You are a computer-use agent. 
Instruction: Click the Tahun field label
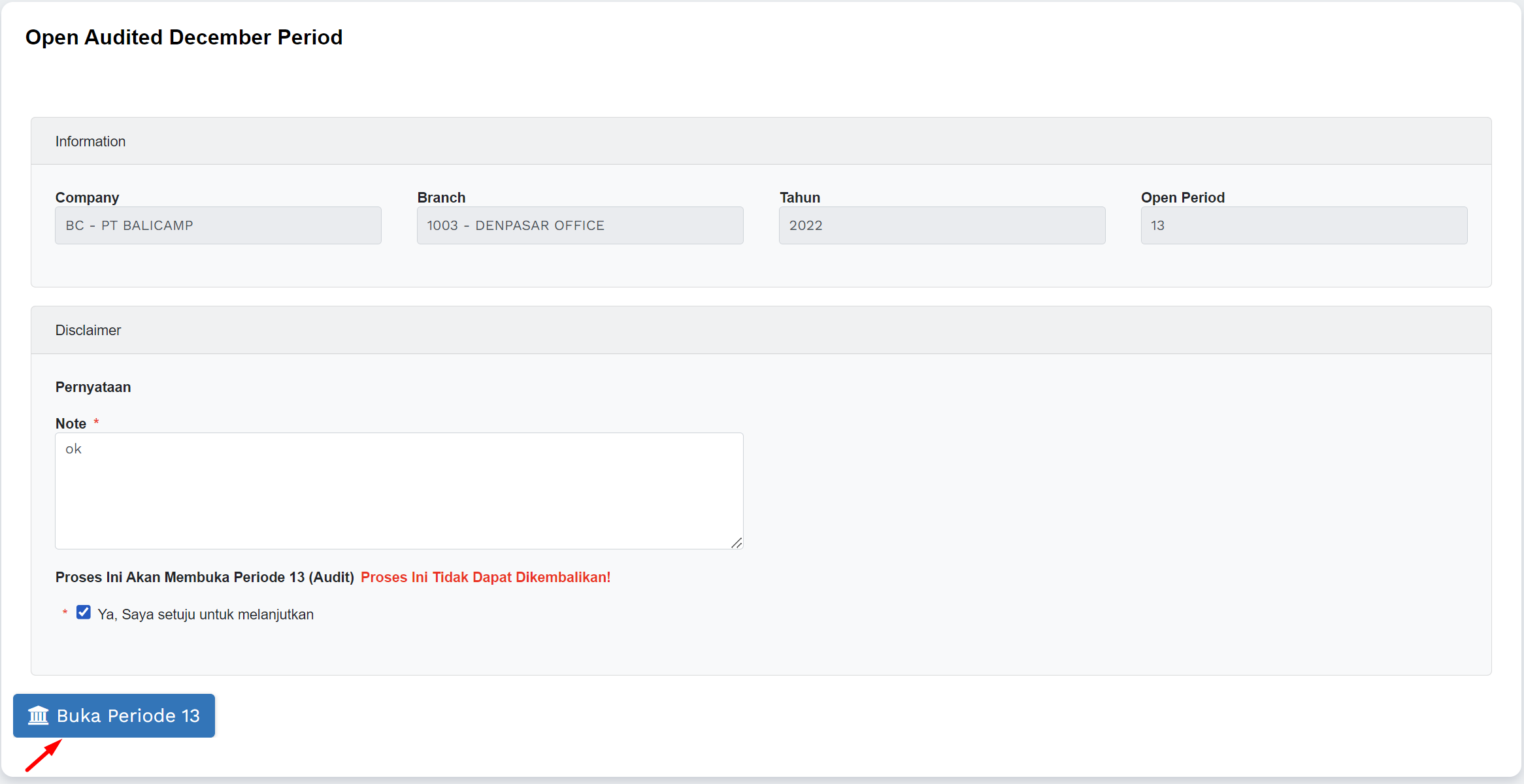pyautogui.click(x=799, y=197)
